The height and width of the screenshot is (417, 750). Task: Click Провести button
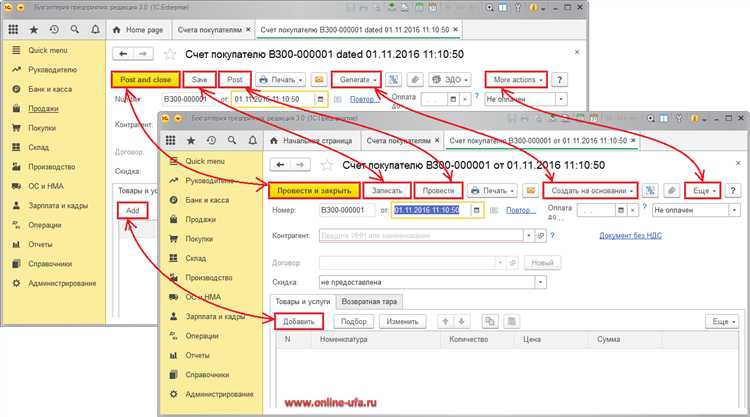click(438, 190)
